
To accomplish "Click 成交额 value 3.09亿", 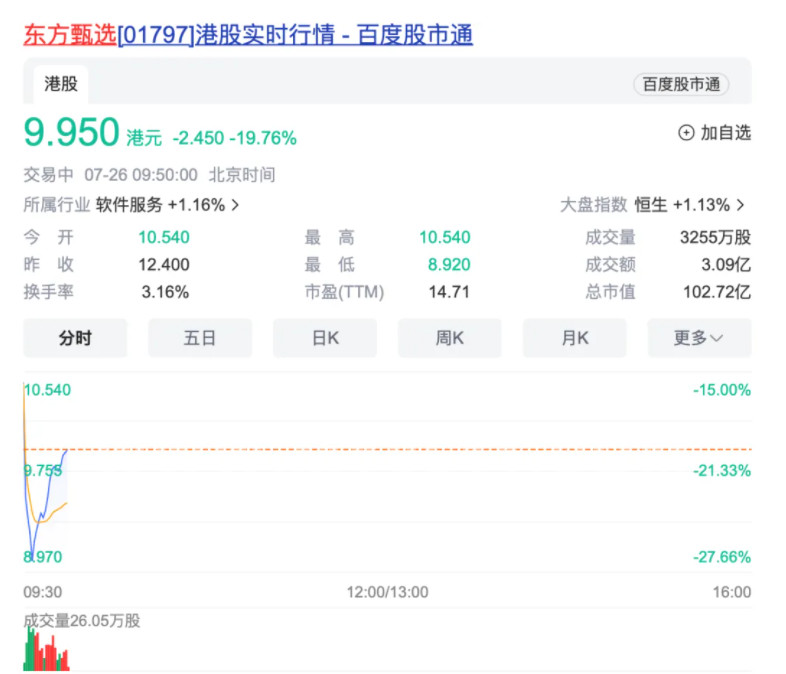I will [x=726, y=264].
